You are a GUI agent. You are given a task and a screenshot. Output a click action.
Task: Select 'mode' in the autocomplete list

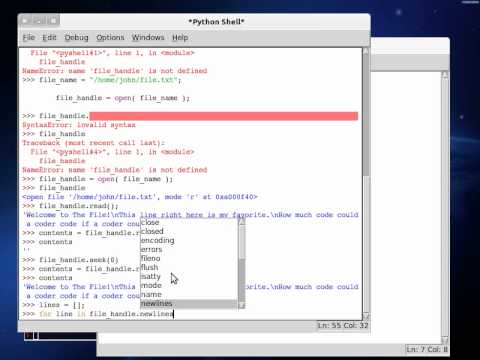189,285
